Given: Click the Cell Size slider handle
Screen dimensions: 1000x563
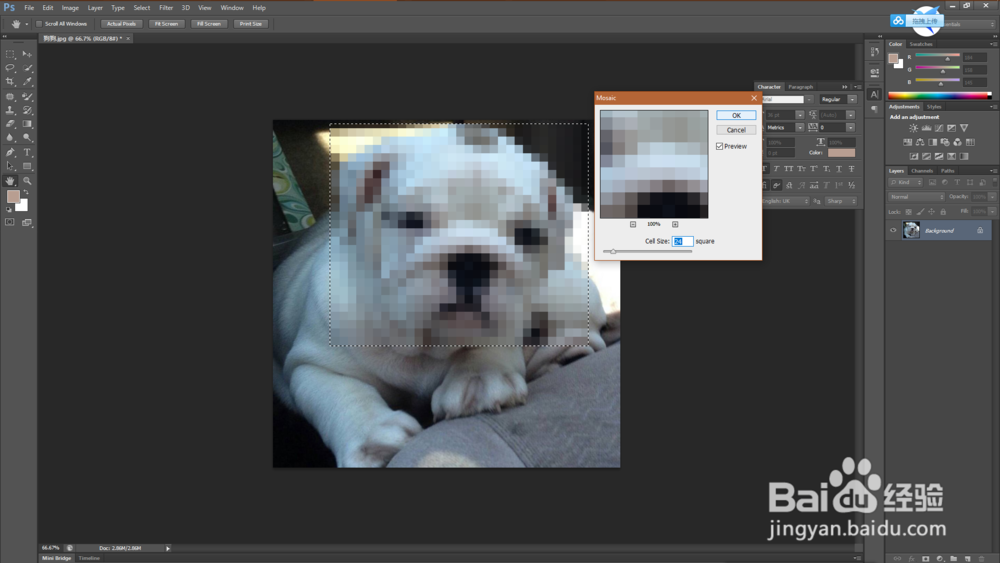Looking at the screenshot, I should point(613,251).
